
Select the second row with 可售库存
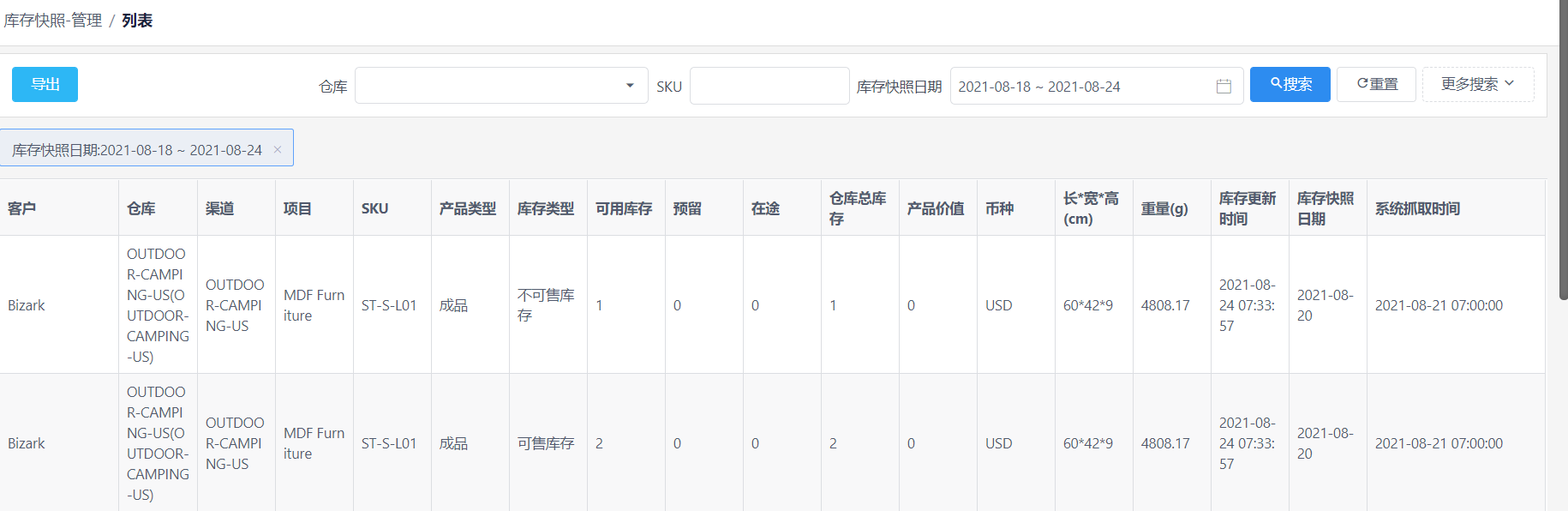(771, 443)
